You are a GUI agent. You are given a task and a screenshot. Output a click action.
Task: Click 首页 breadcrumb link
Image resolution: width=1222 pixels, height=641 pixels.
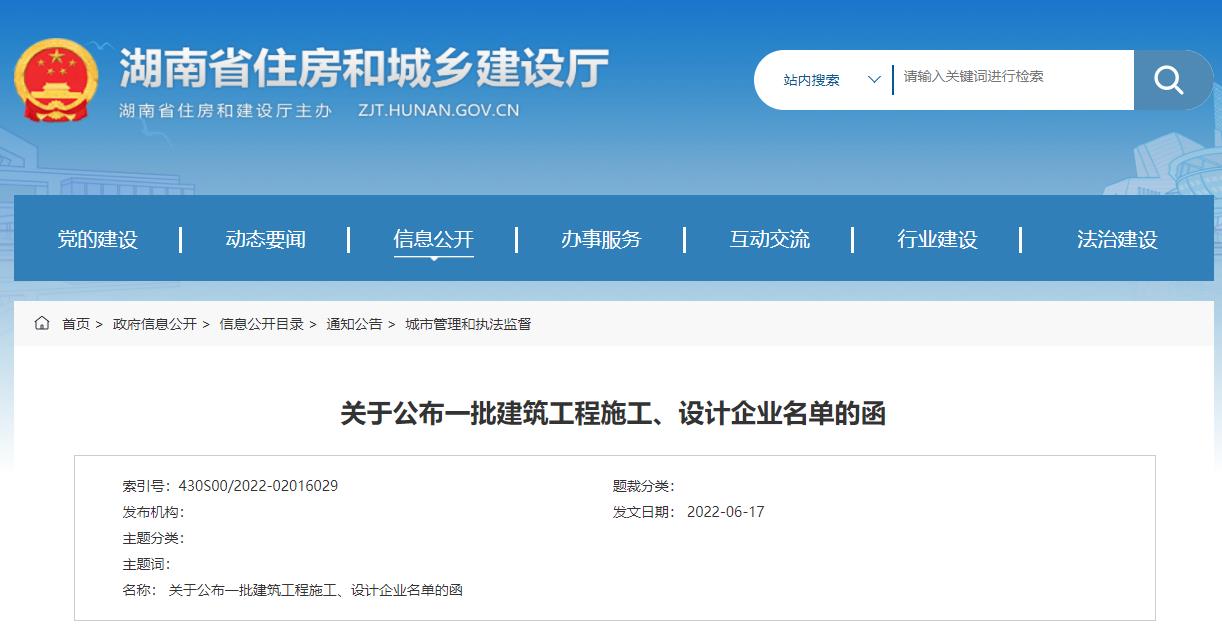click(76, 324)
